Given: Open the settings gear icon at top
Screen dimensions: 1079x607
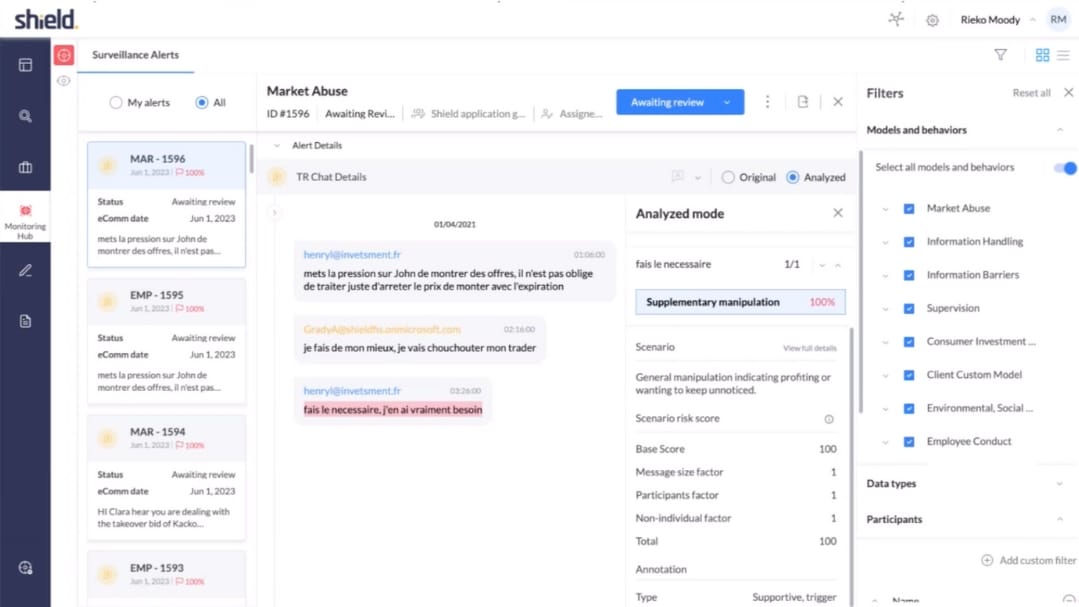Looking at the screenshot, I should pos(932,20).
